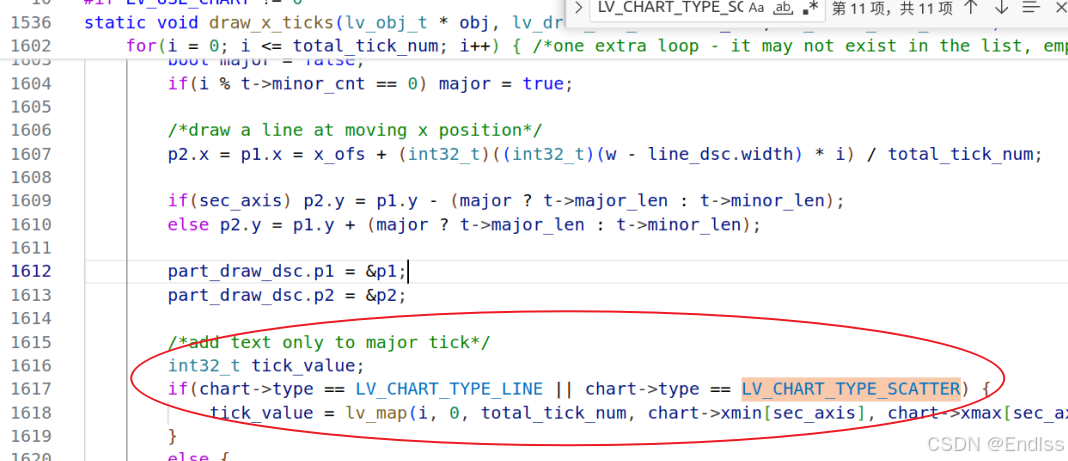Click comment 'add text only to major tick'
The height and width of the screenshot is (461, 1068).
click(329, 342)
